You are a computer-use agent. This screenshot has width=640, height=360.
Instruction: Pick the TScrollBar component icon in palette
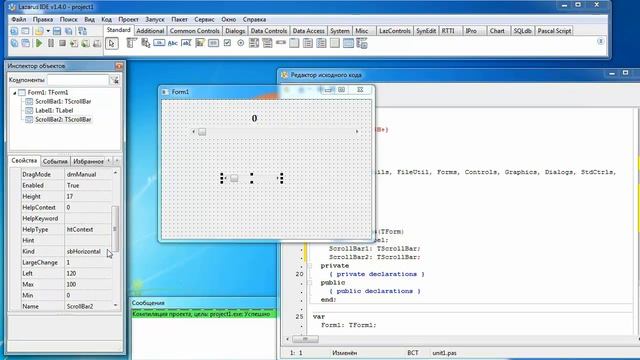pyautogui.click(x=281, y=43)
